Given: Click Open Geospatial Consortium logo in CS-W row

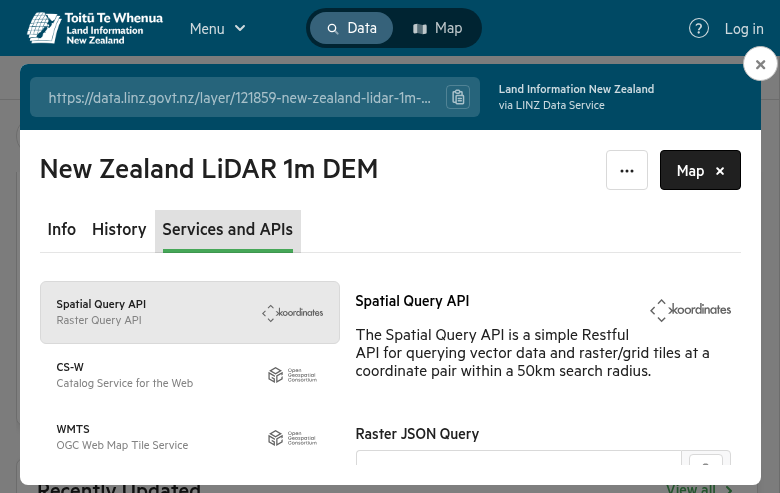Looking at the screenshot, I should coord(292,375).
